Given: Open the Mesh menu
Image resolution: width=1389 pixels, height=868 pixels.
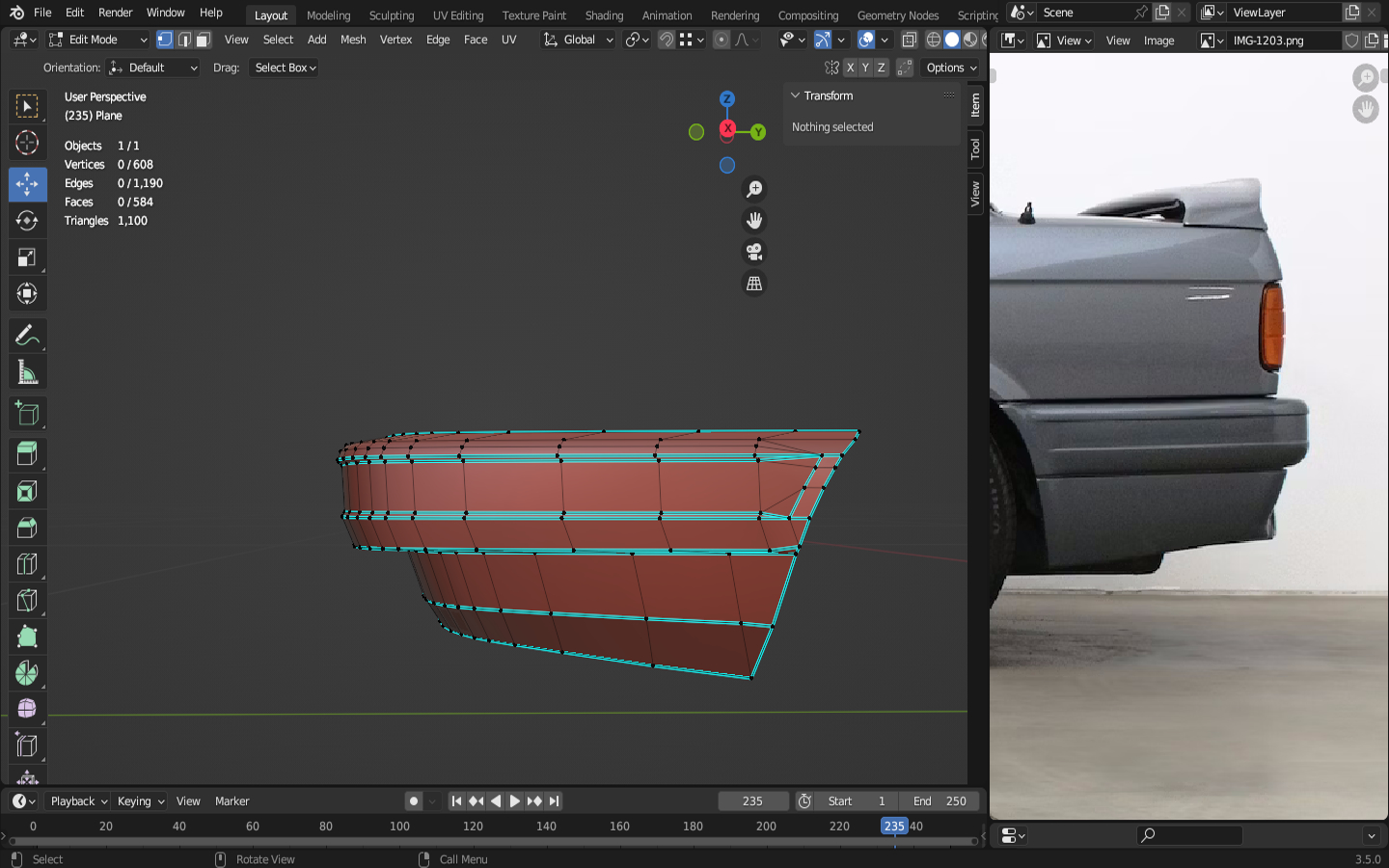Looking at the screenshot, I should [353, 40].
